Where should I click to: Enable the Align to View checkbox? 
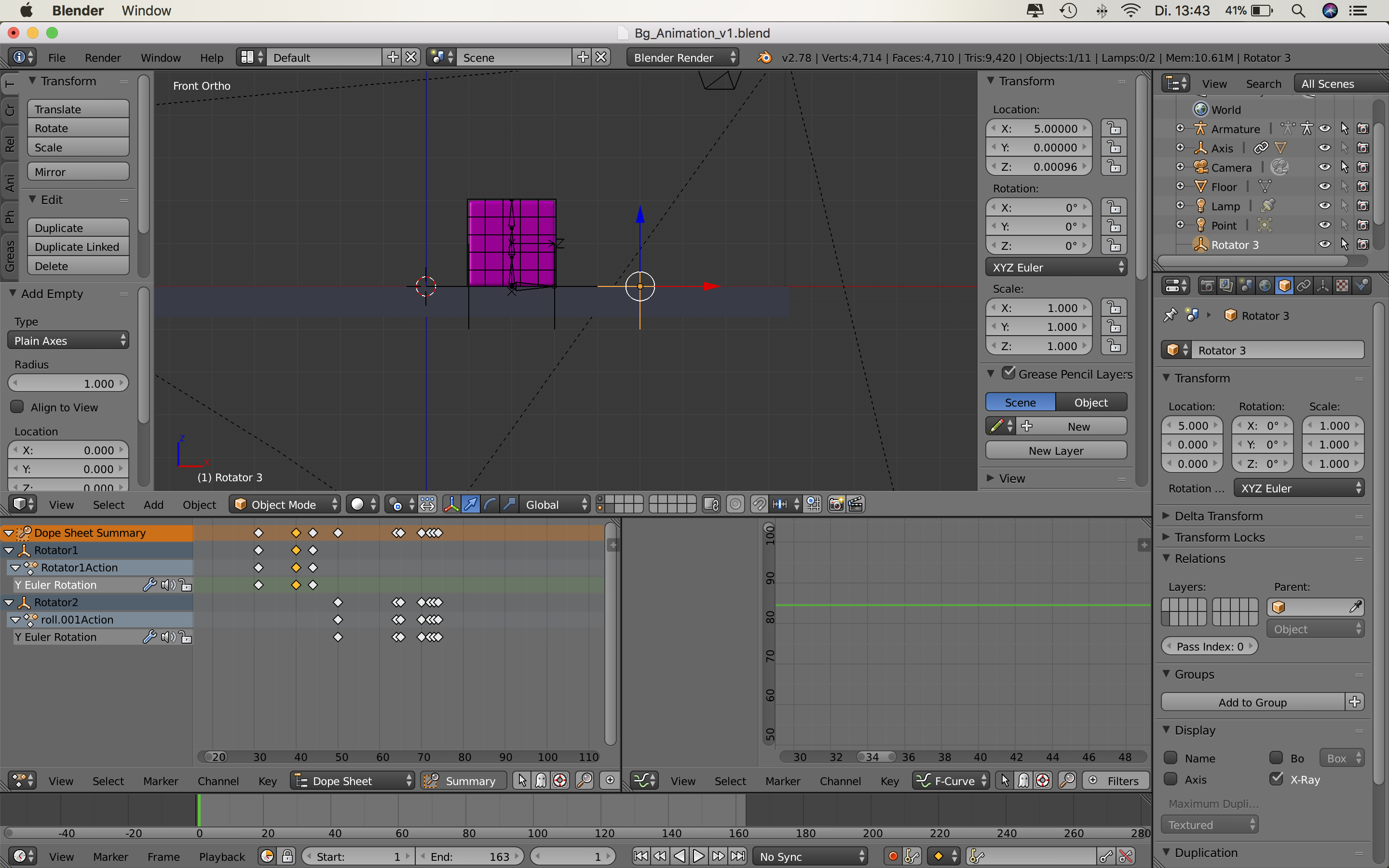[x=17, y=407]
